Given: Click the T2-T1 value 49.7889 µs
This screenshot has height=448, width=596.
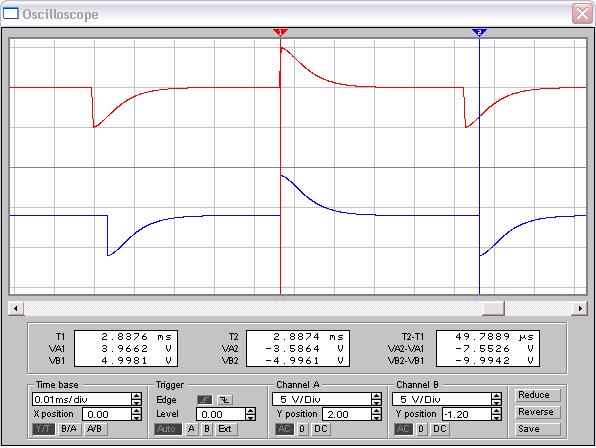Looking at the screenshot, I should coord(495,337).
